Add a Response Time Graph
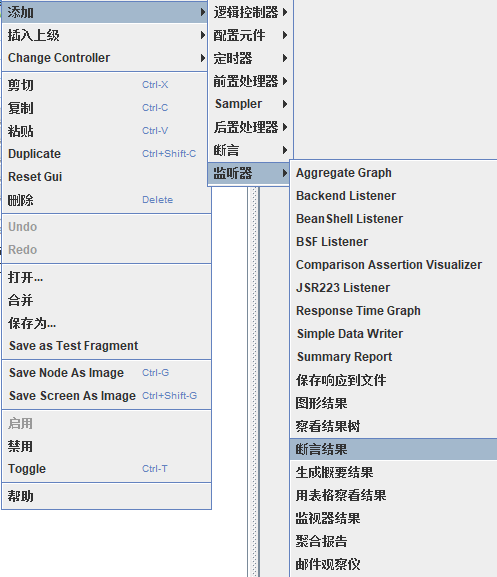The image size is (497, 577). pos(394,311)
